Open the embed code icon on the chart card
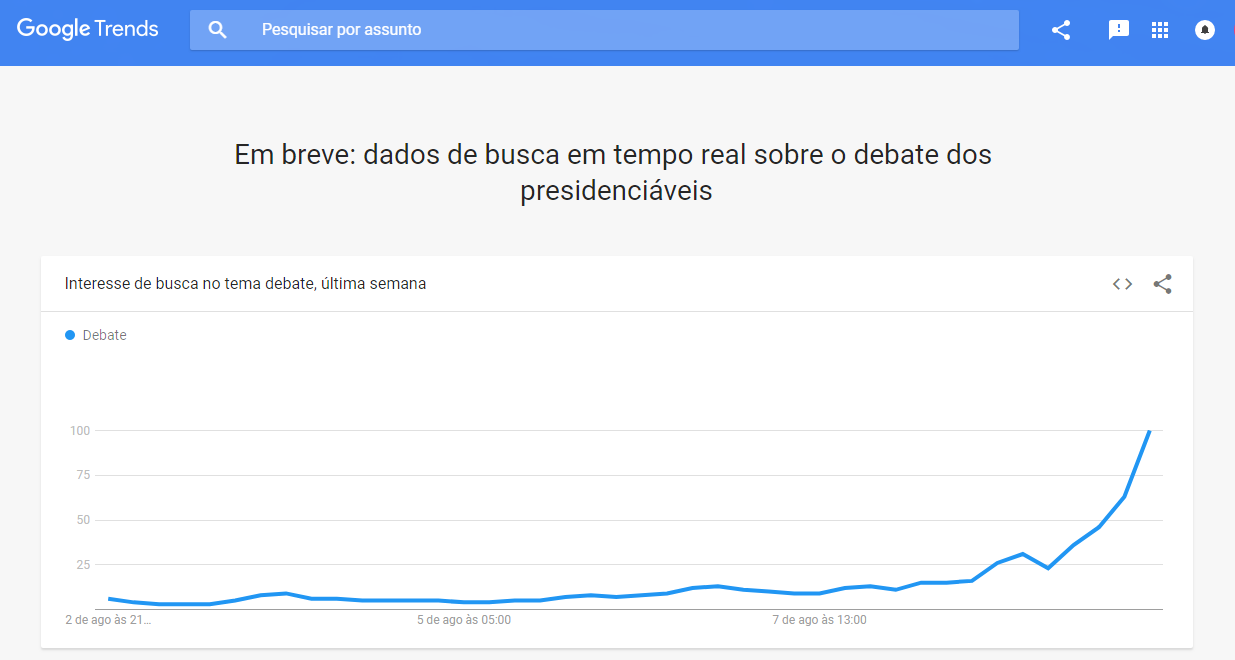Screen dimensions: 1235x660 (1122, 284)
